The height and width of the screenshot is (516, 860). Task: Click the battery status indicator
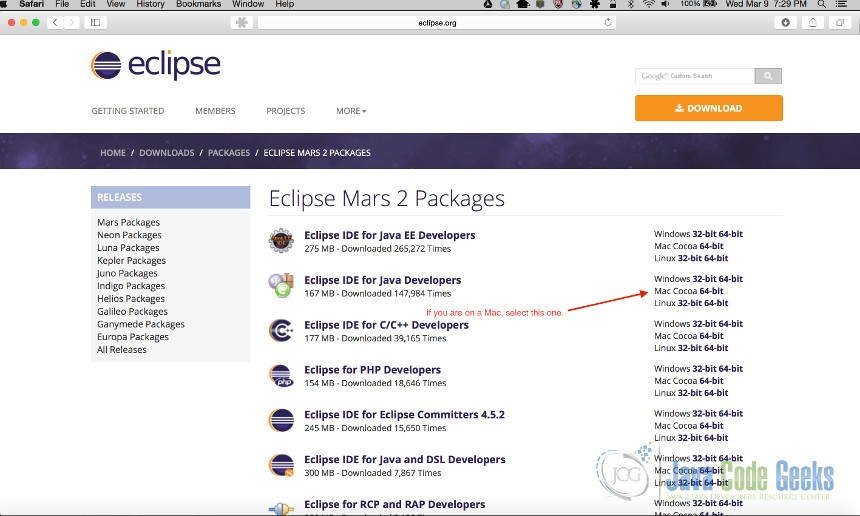click(x=699, y=4)
